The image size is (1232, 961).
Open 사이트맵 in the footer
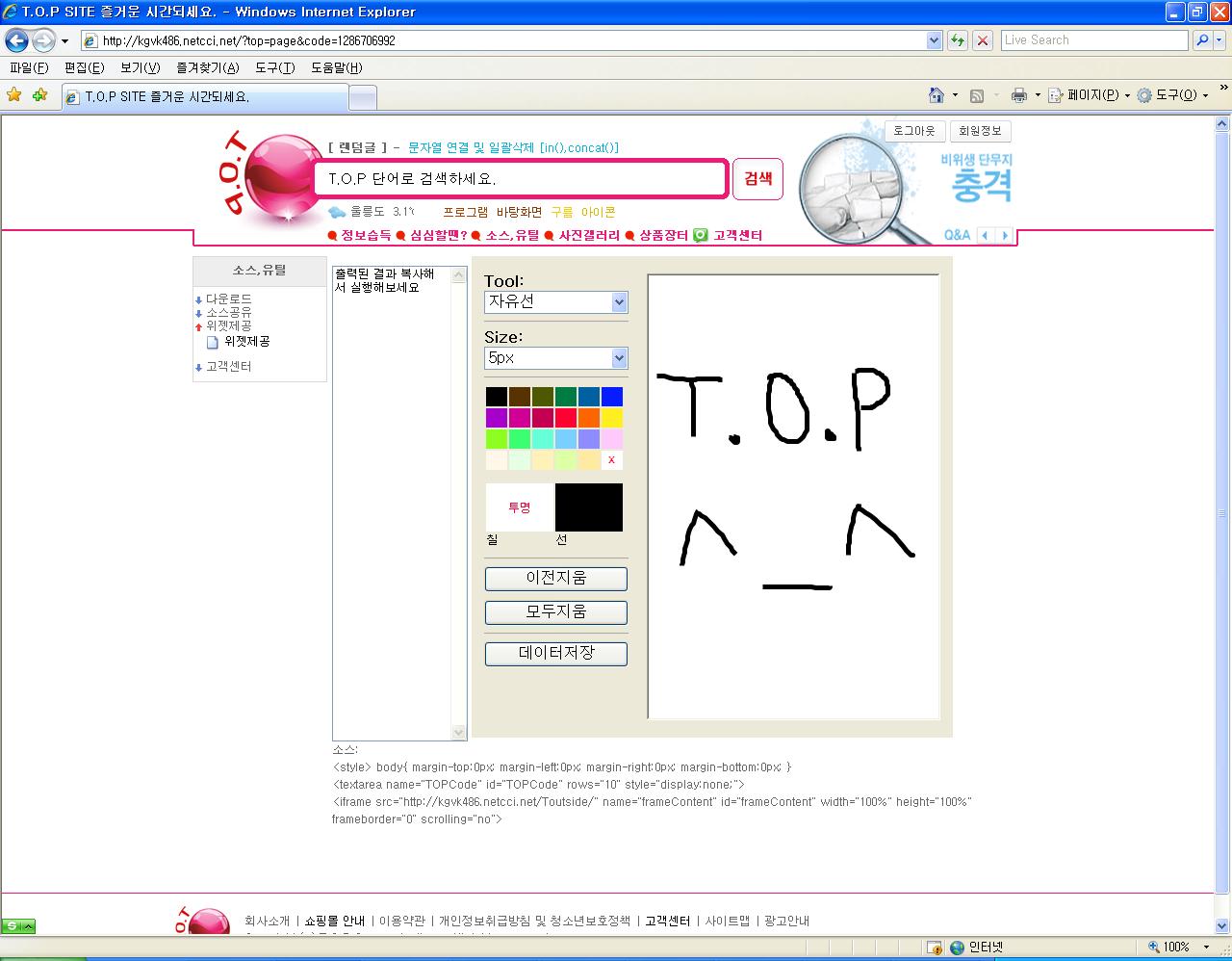tap(728, 921)
